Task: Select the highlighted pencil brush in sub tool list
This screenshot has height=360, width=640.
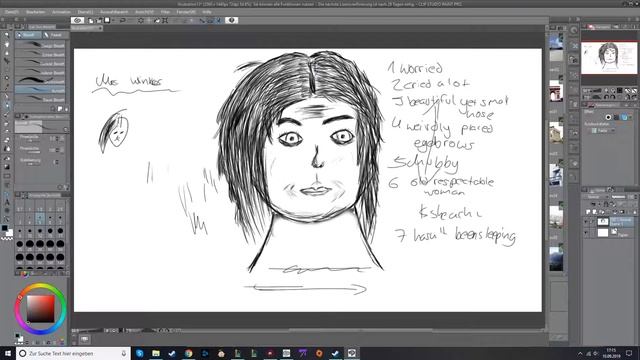Action: click(x=40, y=90)
